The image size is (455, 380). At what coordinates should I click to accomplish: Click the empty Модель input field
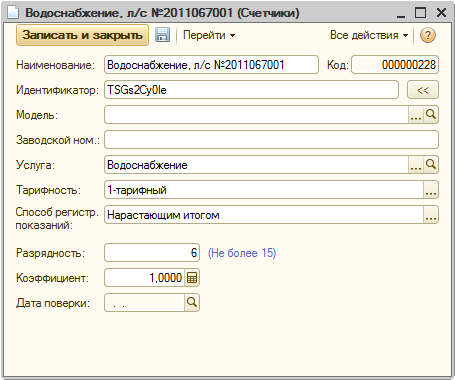(x=256, y=115)
